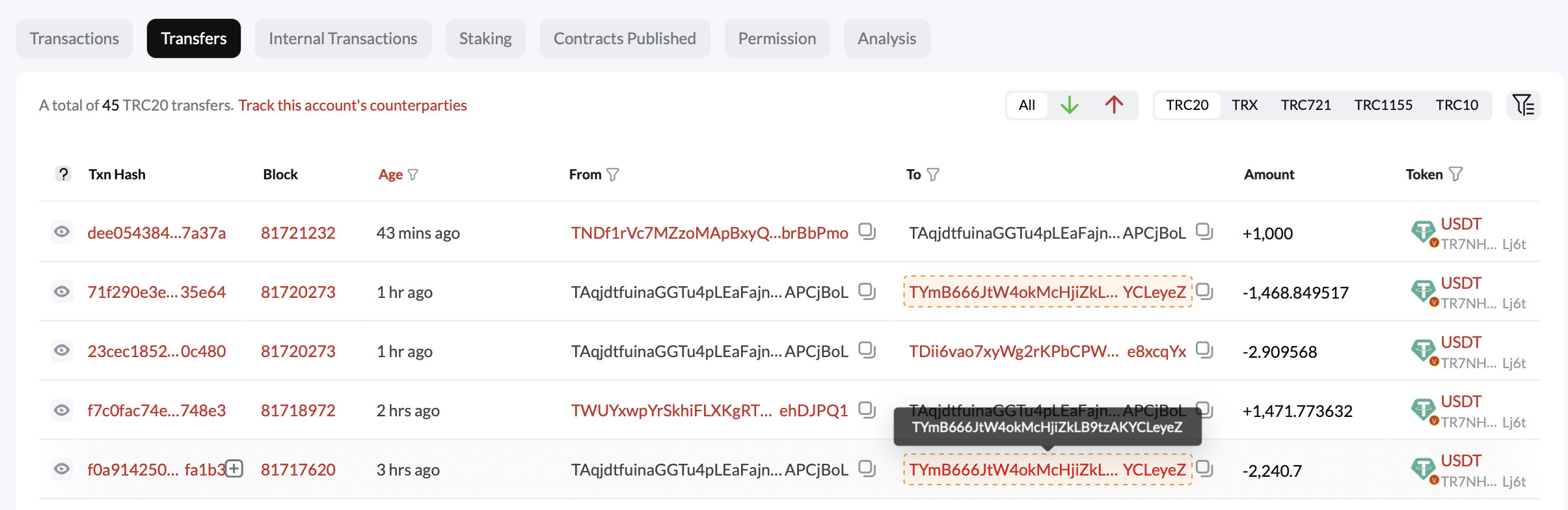The height and width of the screenshot is (510, 1568).
Task: Open block 81721232
Action: [x=298, y=233]
